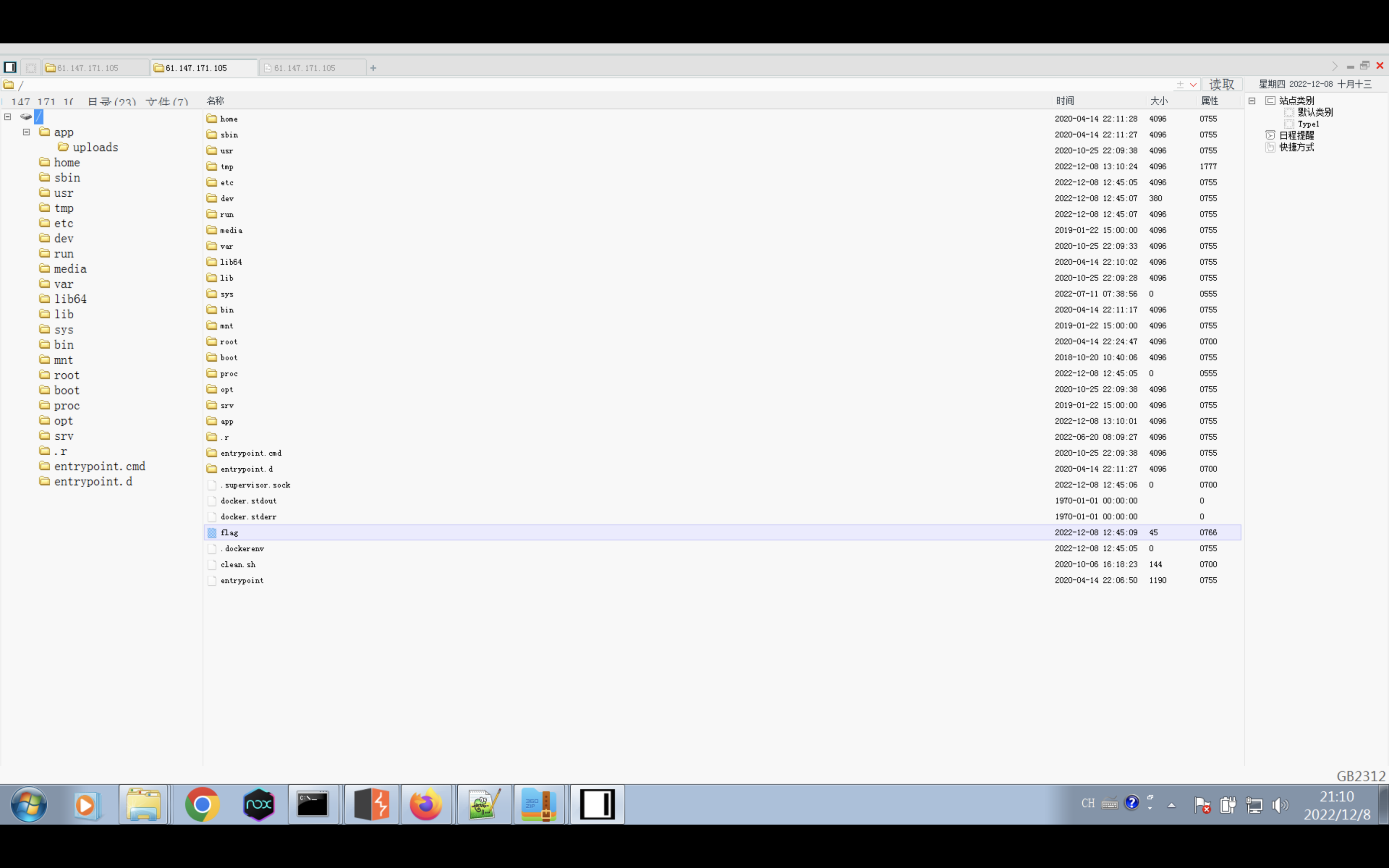This screenshot has width=1389, height=868.
Task: Click the root drive icon in tree
Action: [x=26, y=117]
